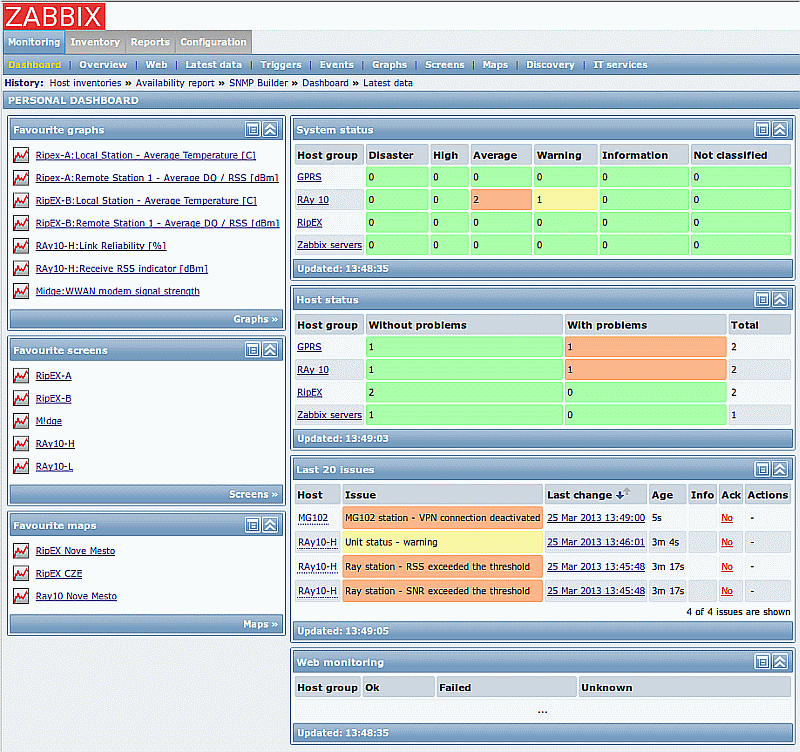Image resolution: width=800 pixels, height=752 pixels.
Task: Switch to the Configuration tab
Action: (213, 42)
